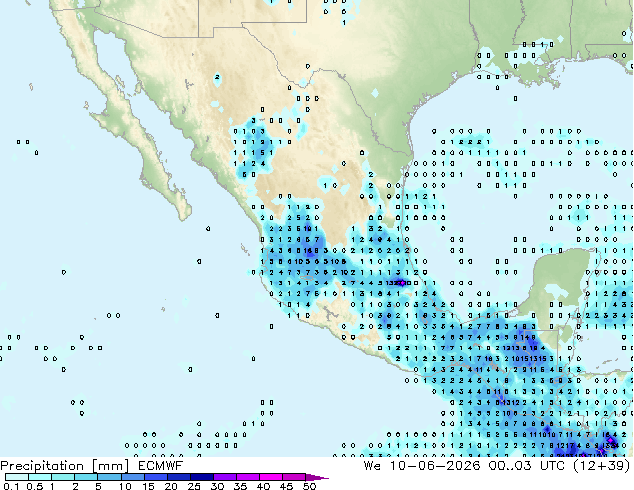The width and height of the screenshot is (634, 490).
Task: Click the "45" legend scale label
Action: coord(286,486)
